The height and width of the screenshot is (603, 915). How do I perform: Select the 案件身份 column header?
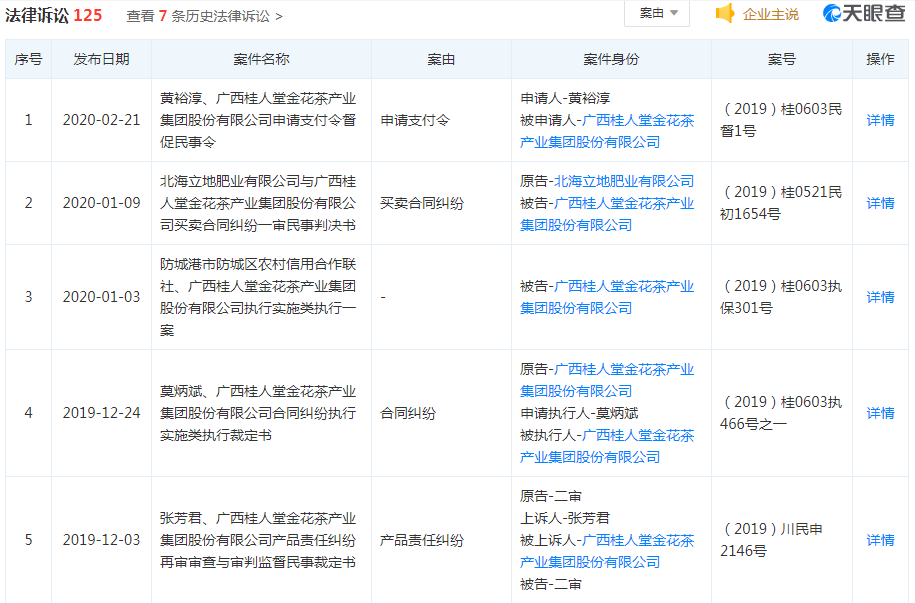[611, 60]
